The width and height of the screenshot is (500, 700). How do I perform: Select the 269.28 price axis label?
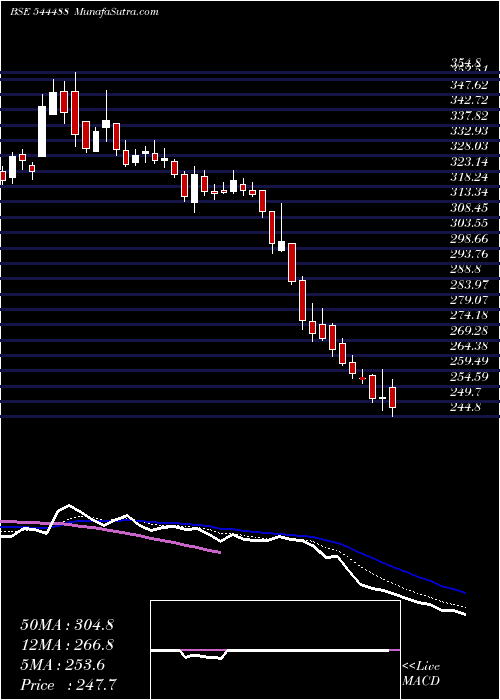[469, 331]
